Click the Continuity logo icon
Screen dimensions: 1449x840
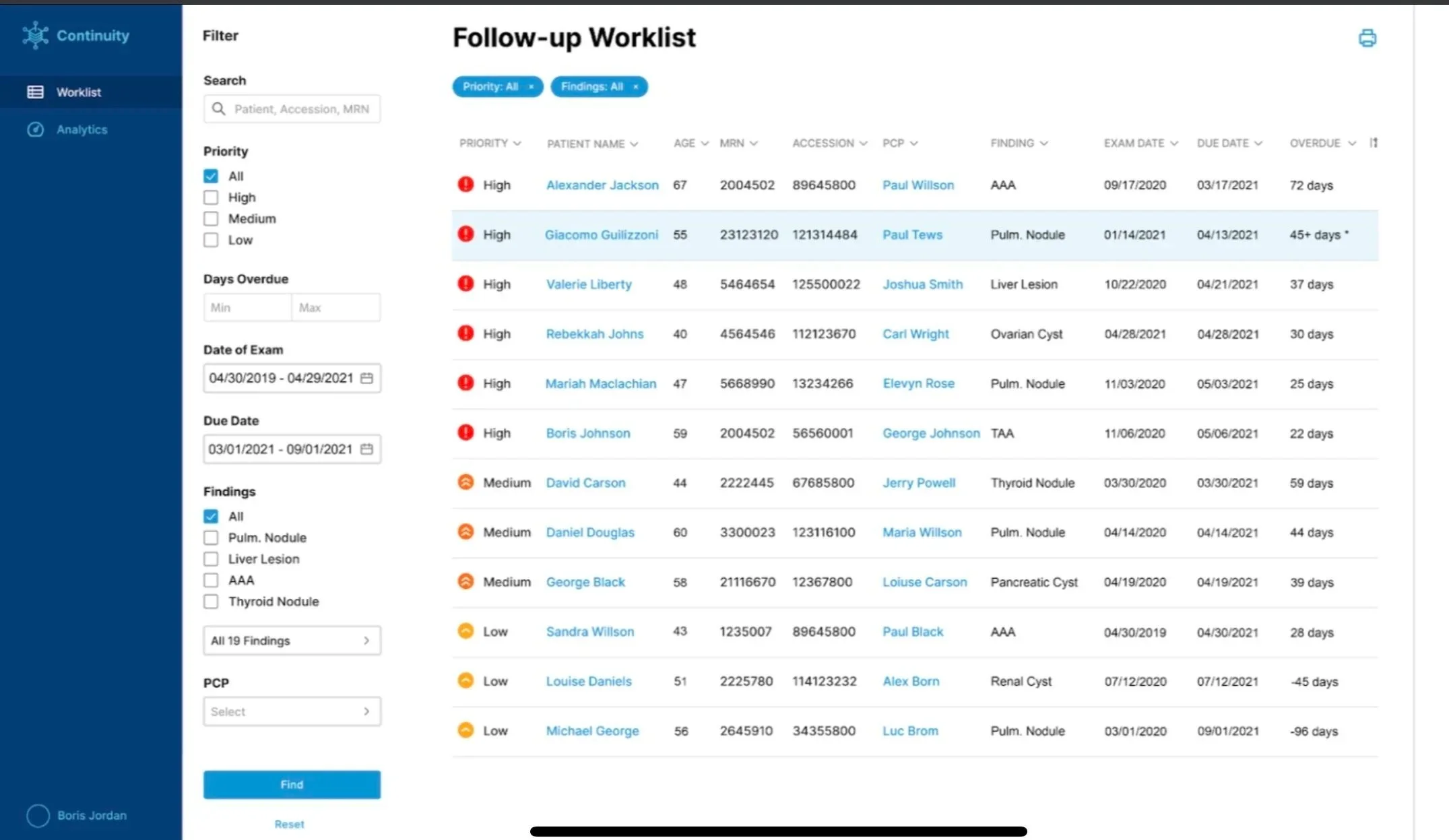pos(35,35)
